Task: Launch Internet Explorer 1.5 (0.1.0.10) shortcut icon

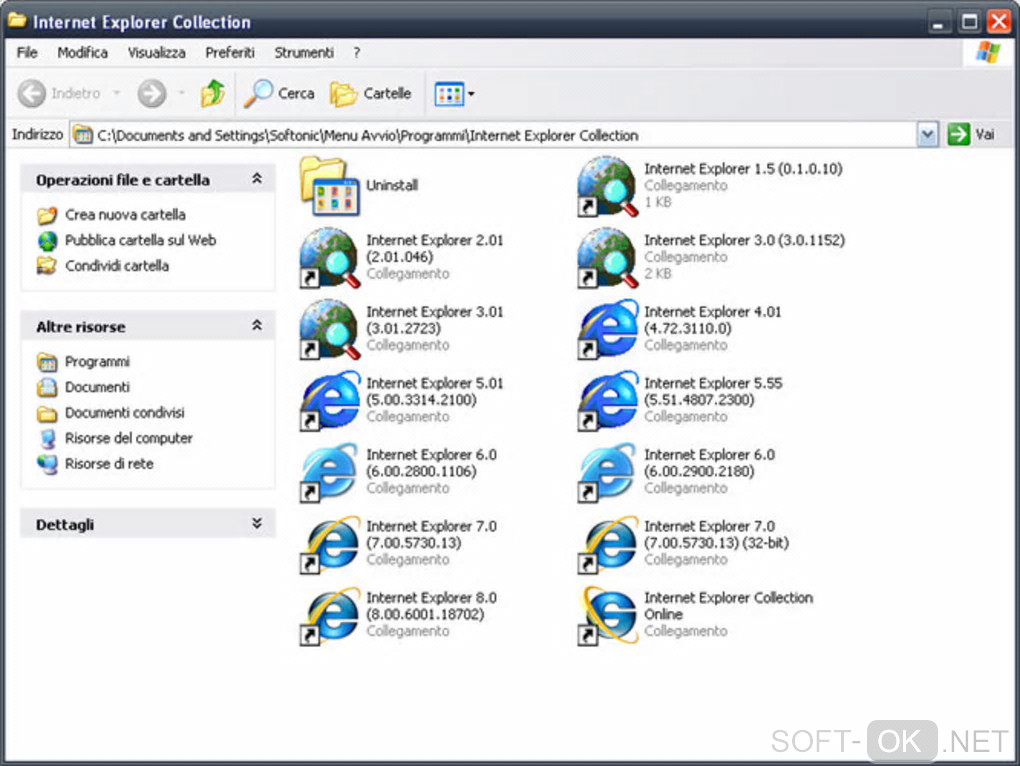Action: tap(608, 186)
